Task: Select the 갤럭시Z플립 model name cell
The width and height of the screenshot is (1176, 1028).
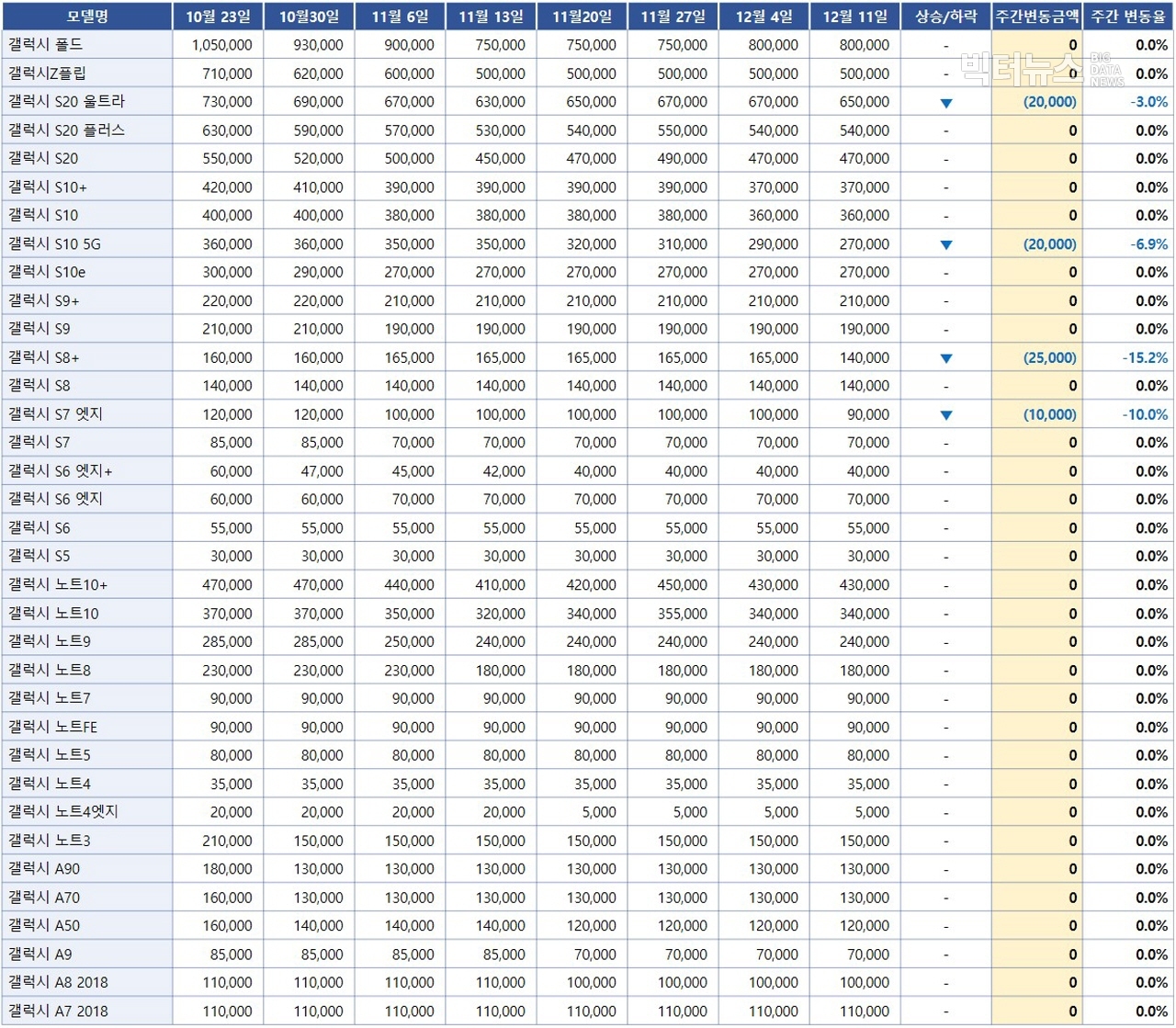Action: tap(86, 73)
